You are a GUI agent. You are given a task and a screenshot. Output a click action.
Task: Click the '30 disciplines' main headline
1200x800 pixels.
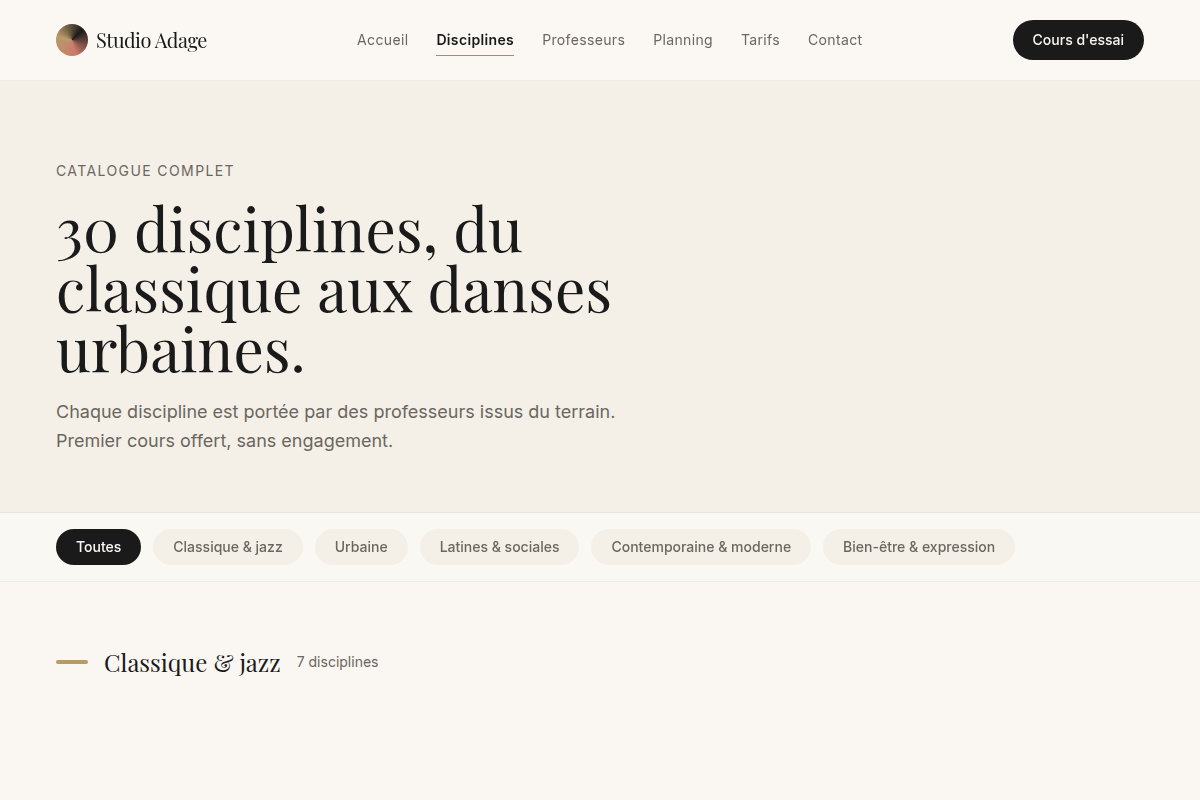(x=334, y=289)
